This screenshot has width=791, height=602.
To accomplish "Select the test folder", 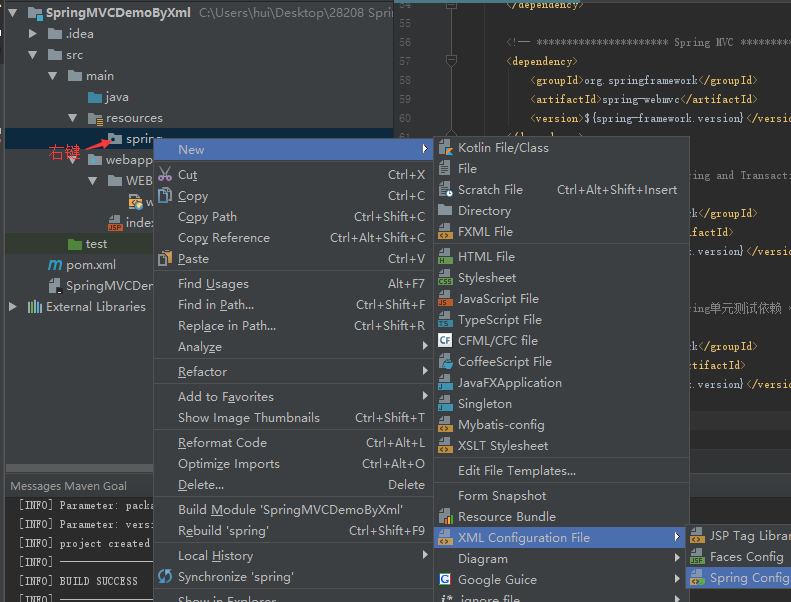I will (88, 244).
